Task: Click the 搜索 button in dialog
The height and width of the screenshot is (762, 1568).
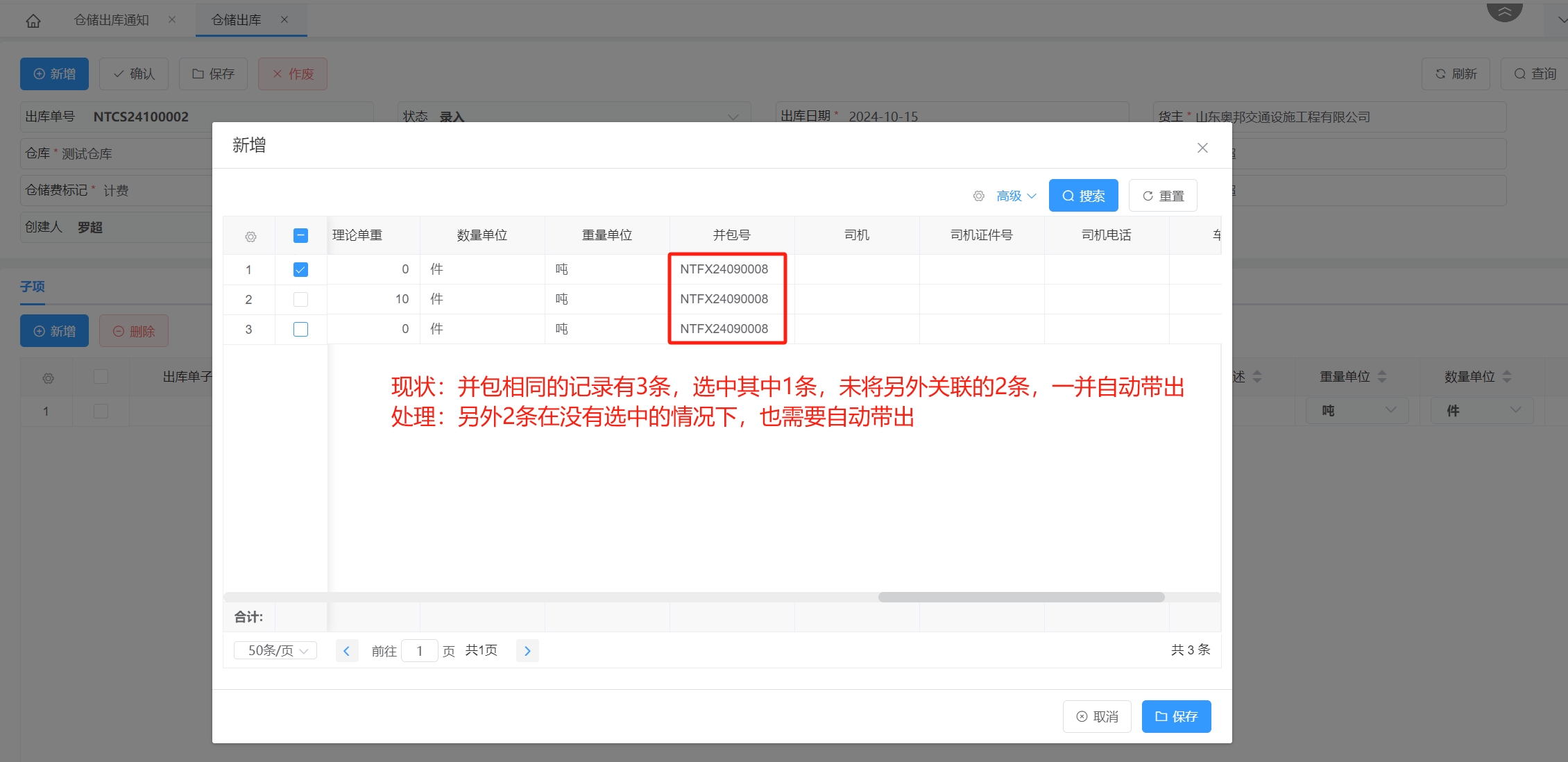Action: pyautogui.click(x=1084, y=196)
